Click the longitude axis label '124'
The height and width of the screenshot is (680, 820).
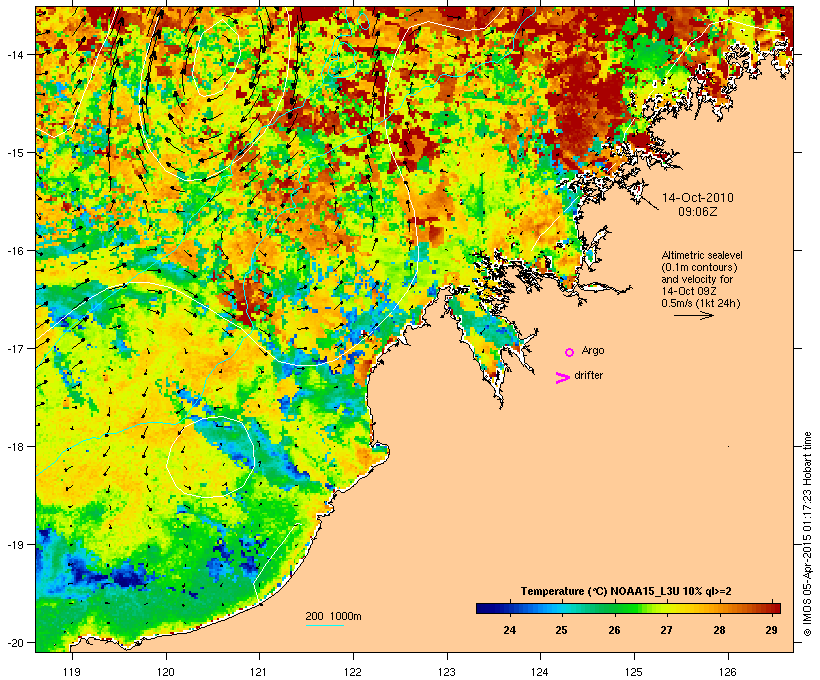pyautogui.click(x=540, y=672)
